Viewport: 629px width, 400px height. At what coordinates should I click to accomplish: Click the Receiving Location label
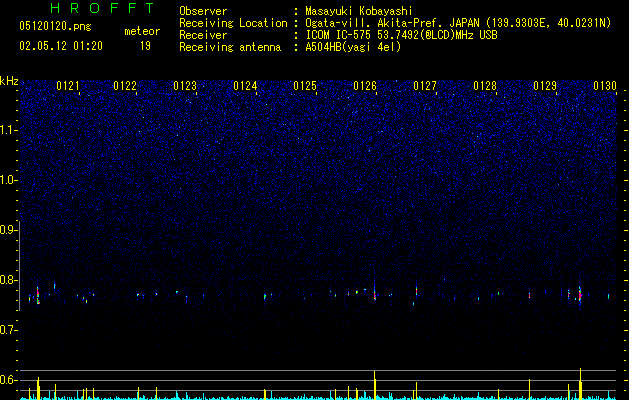[233, 23]
